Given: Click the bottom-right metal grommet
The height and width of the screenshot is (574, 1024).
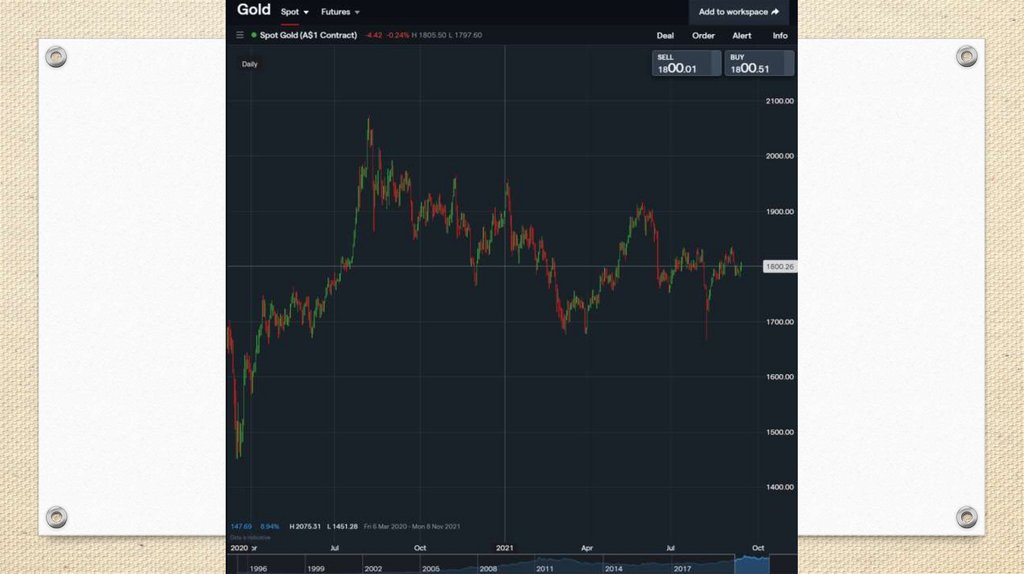Looking at the screenshot, I should coord(966,517).
